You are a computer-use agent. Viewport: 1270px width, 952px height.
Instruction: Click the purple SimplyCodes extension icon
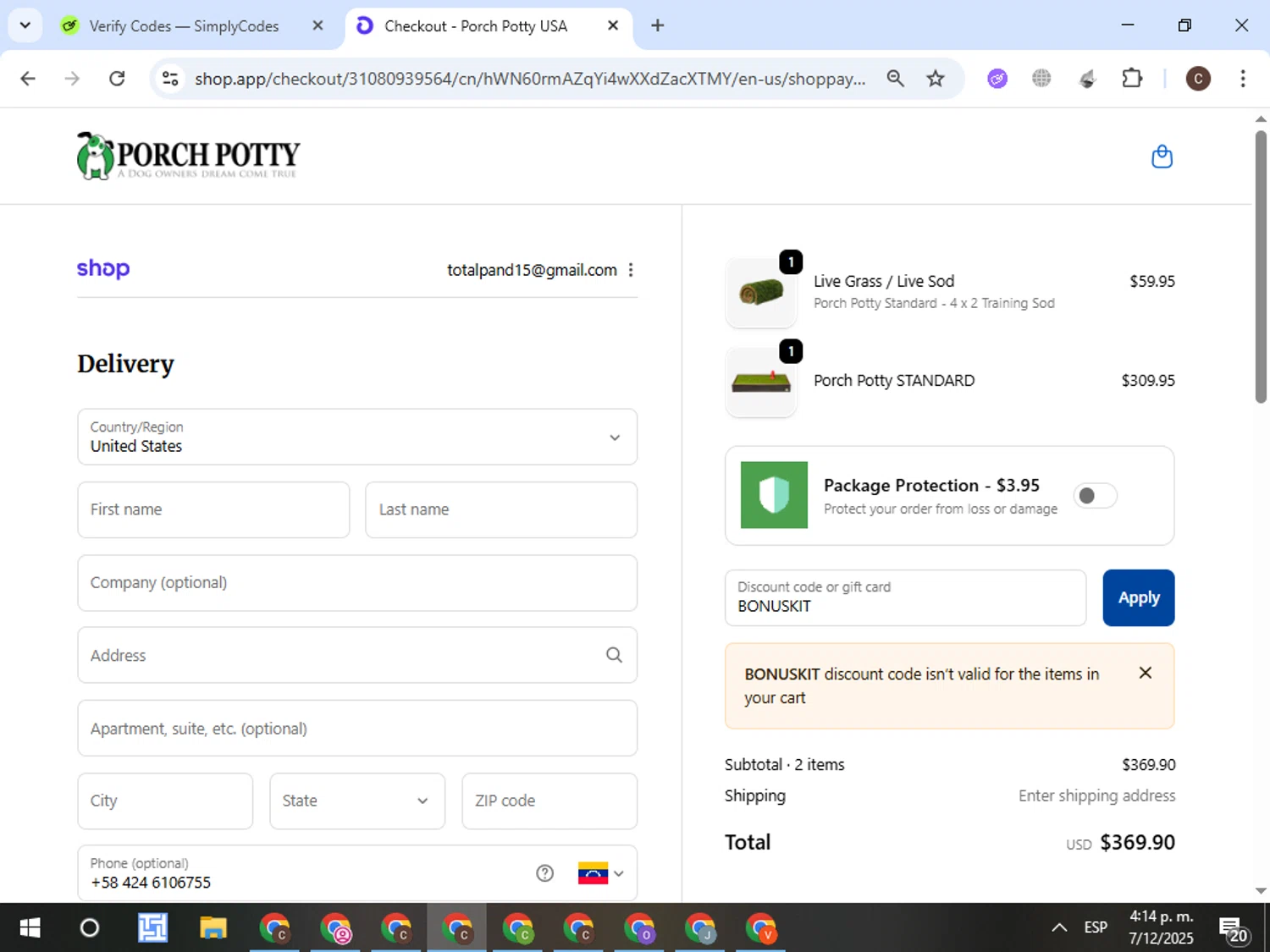997,79
